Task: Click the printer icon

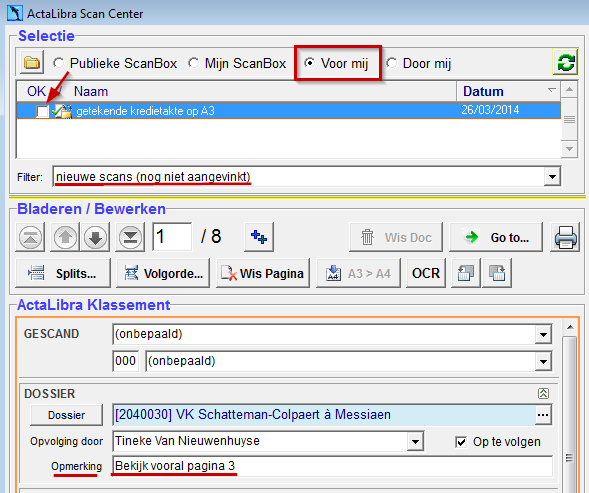Action: tap(566, 237)
